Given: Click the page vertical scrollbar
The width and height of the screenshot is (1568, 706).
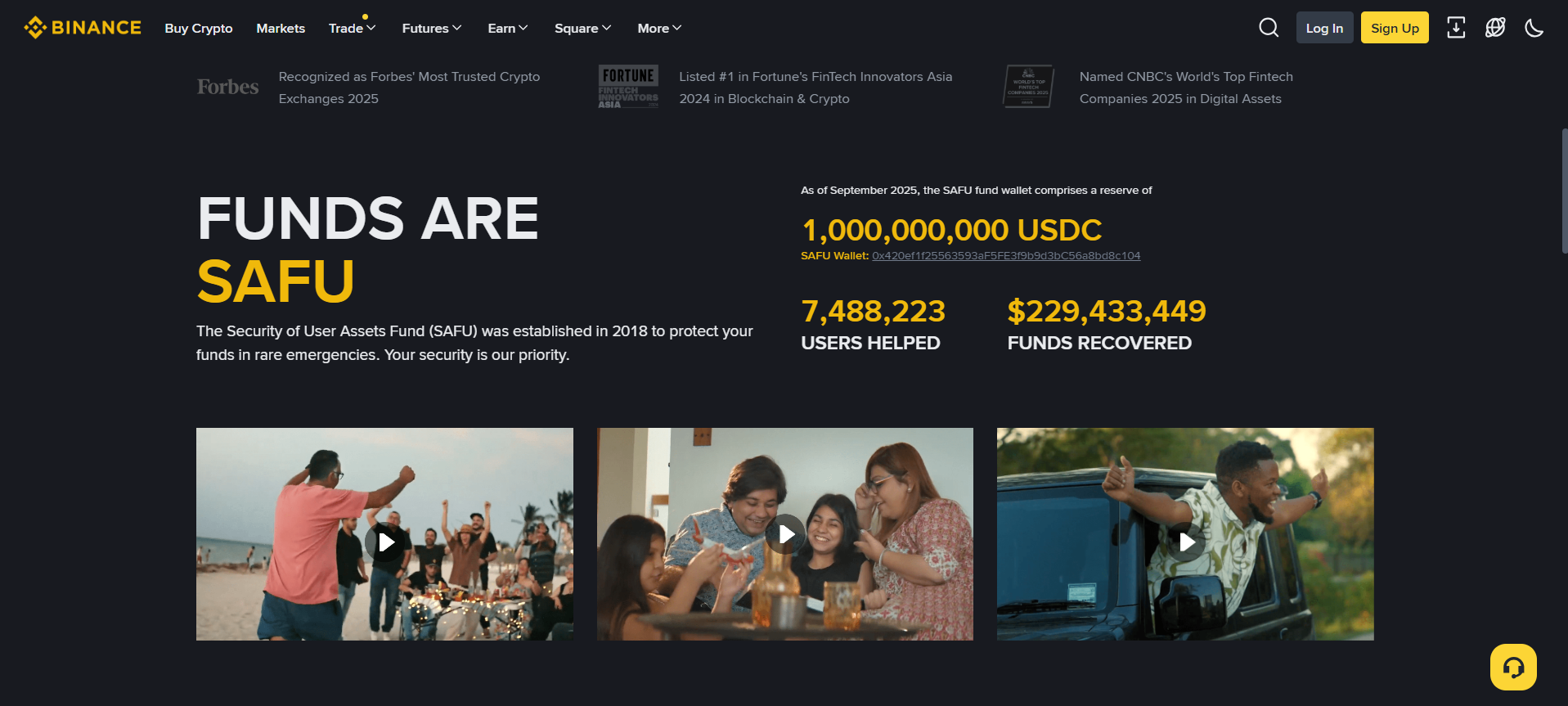Looking at the screenshot, I should coord(1564,192).
